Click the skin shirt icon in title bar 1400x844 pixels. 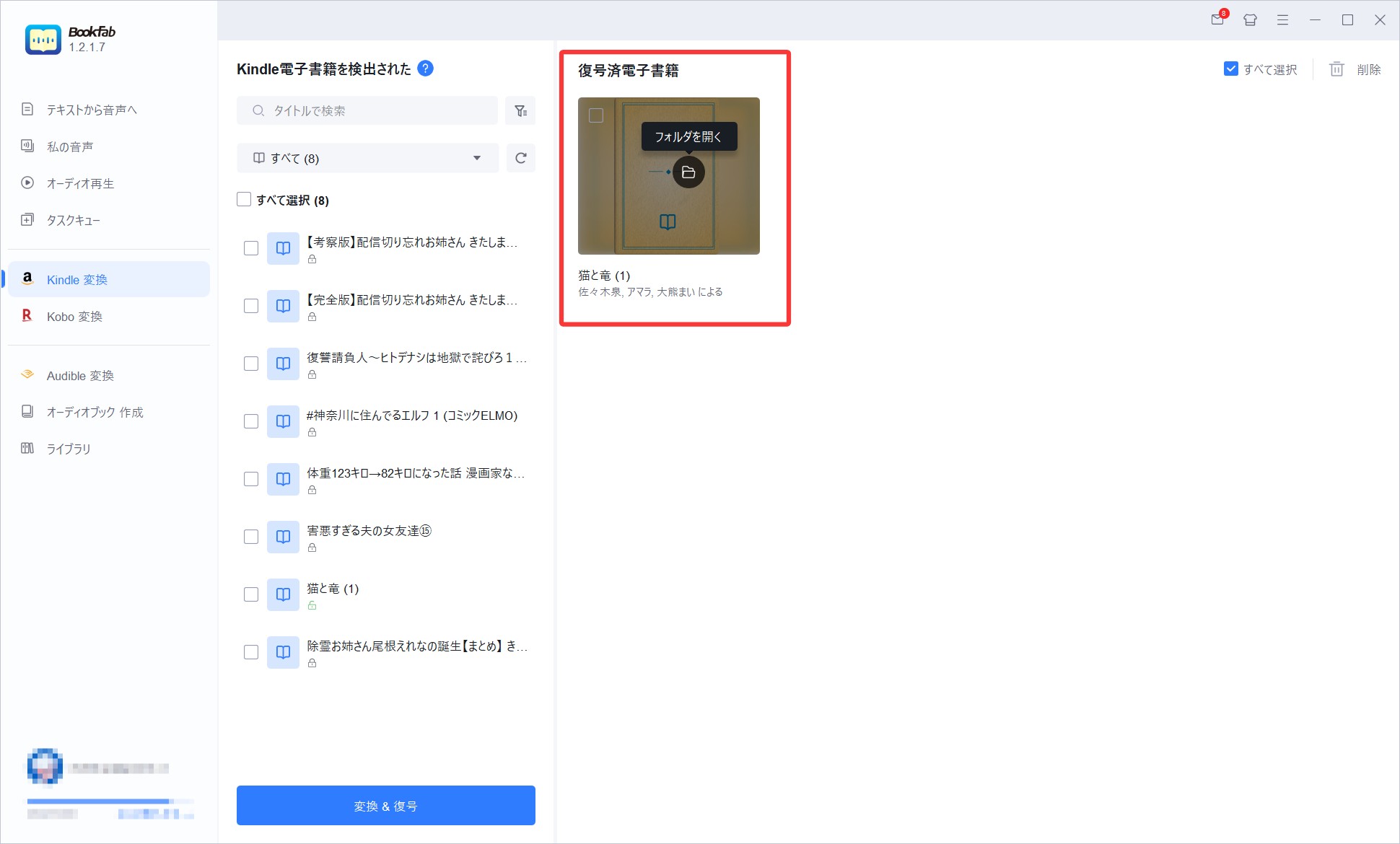click(x=1250, y=20)
